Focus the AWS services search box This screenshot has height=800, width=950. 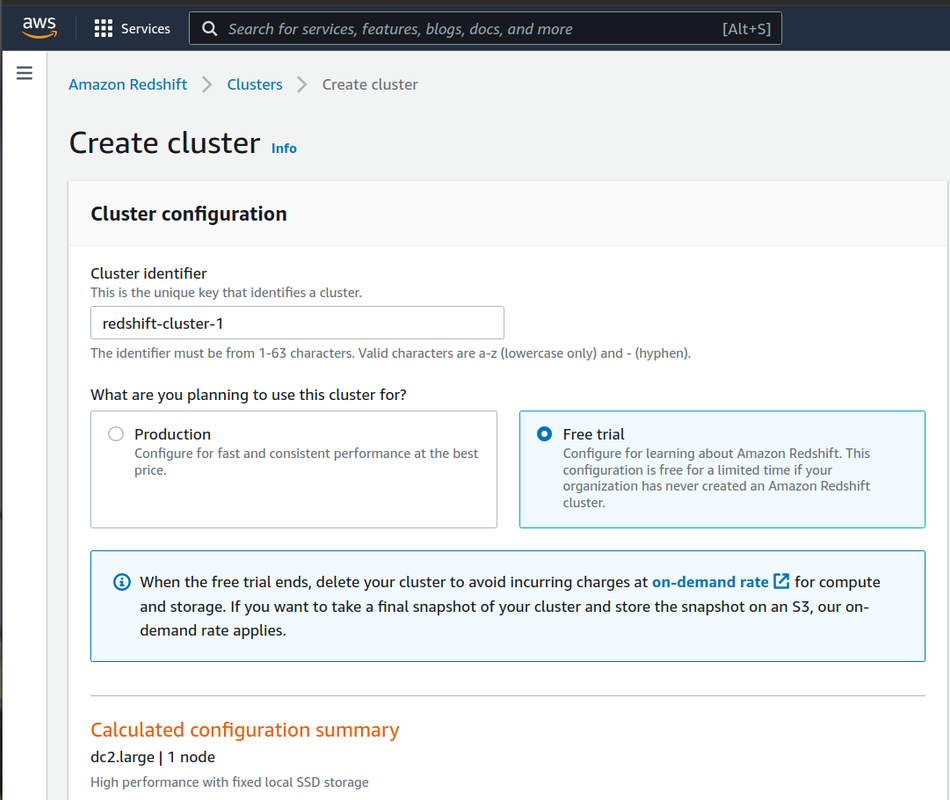coord(485,28)
